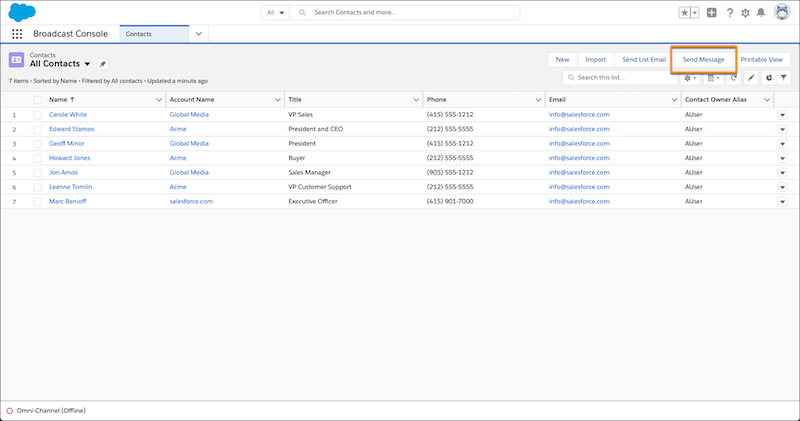This screenshot has height=421, width=800.
Task: Open List View Controls gear
Action: point(690,78)
